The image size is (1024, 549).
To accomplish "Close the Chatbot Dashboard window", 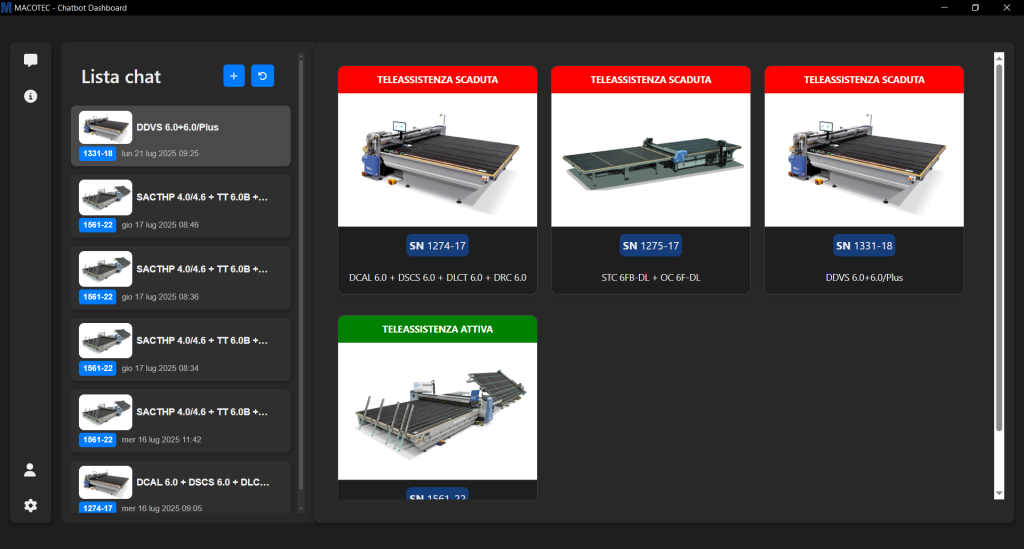I will point(1006,8).
